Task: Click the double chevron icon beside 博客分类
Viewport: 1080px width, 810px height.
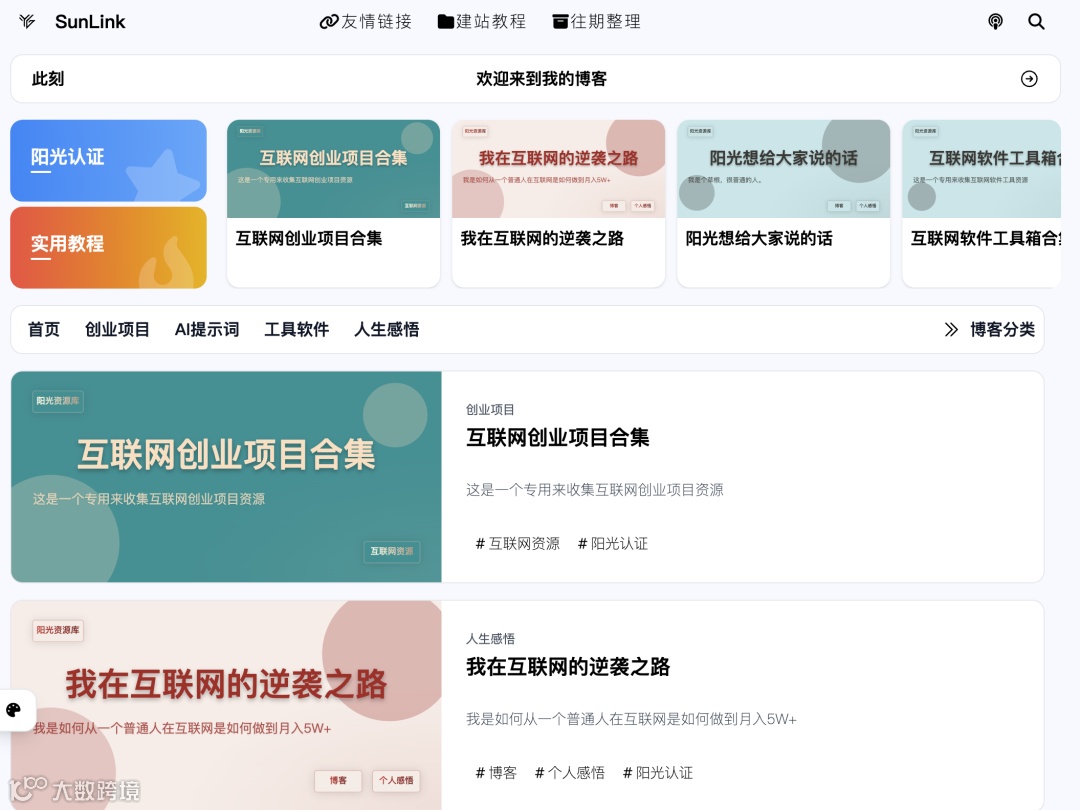Action: pos(951,329)
